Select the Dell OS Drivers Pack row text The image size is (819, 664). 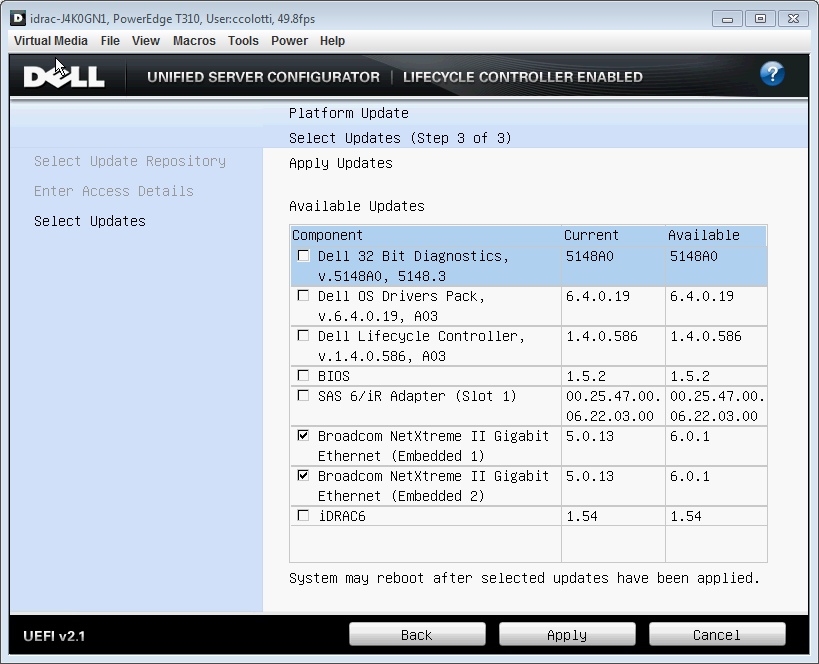click(401, 306)
